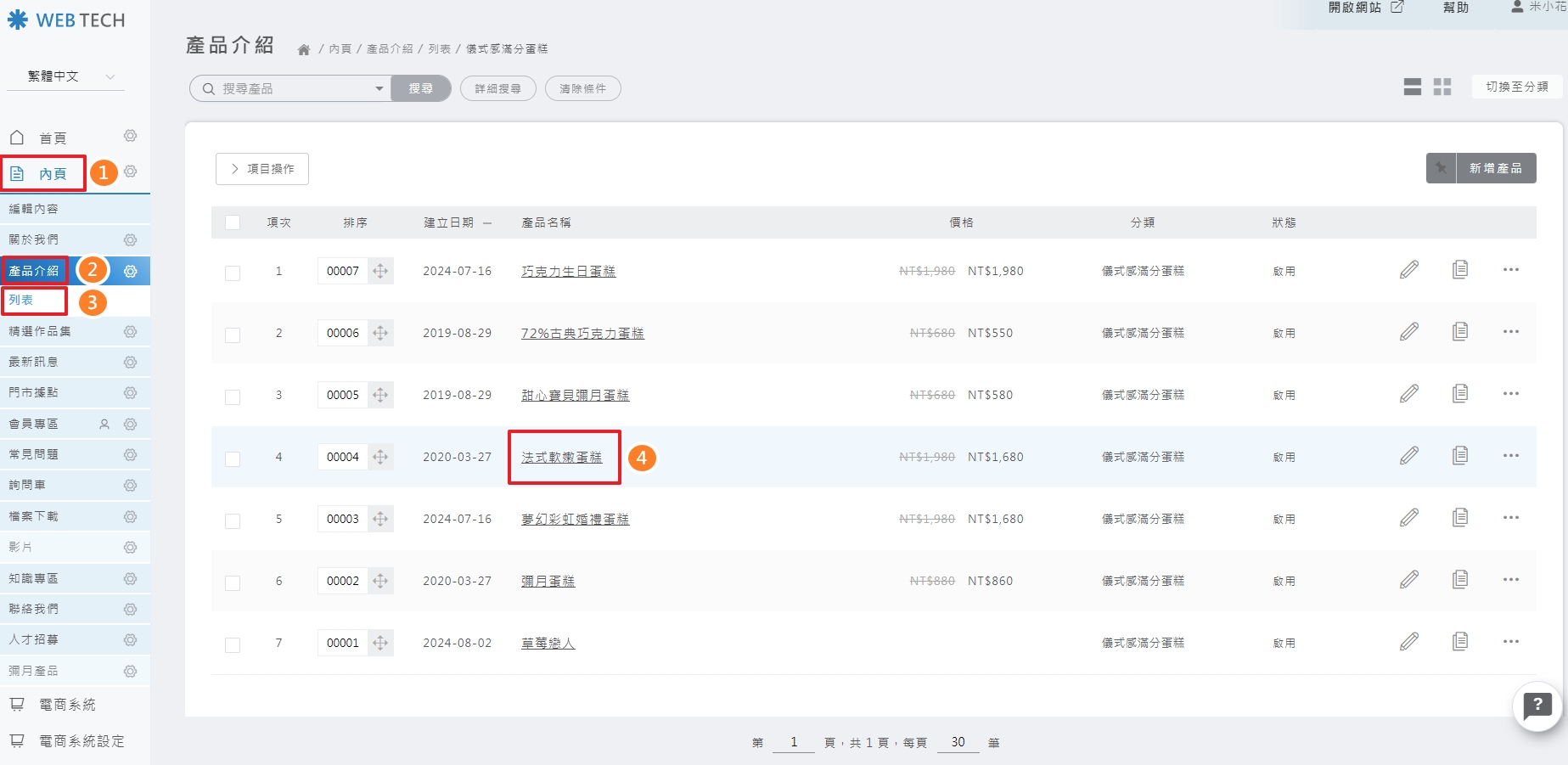Image resolution: width=1568 pixels, height=765 pixels.
Task: Open the 法式軟嫩蛋糕 product link
Action: 561,458
